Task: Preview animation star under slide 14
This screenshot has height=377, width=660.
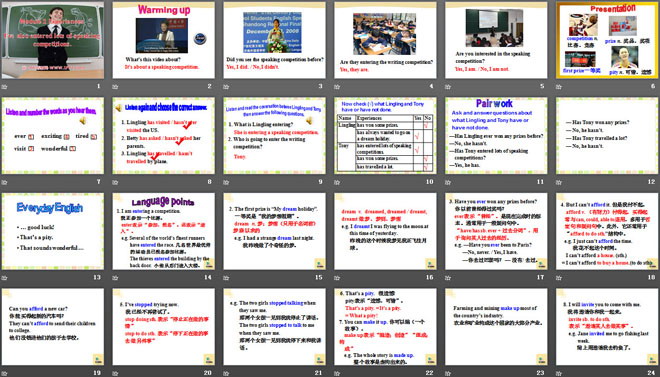Action: tap(115, 278)
